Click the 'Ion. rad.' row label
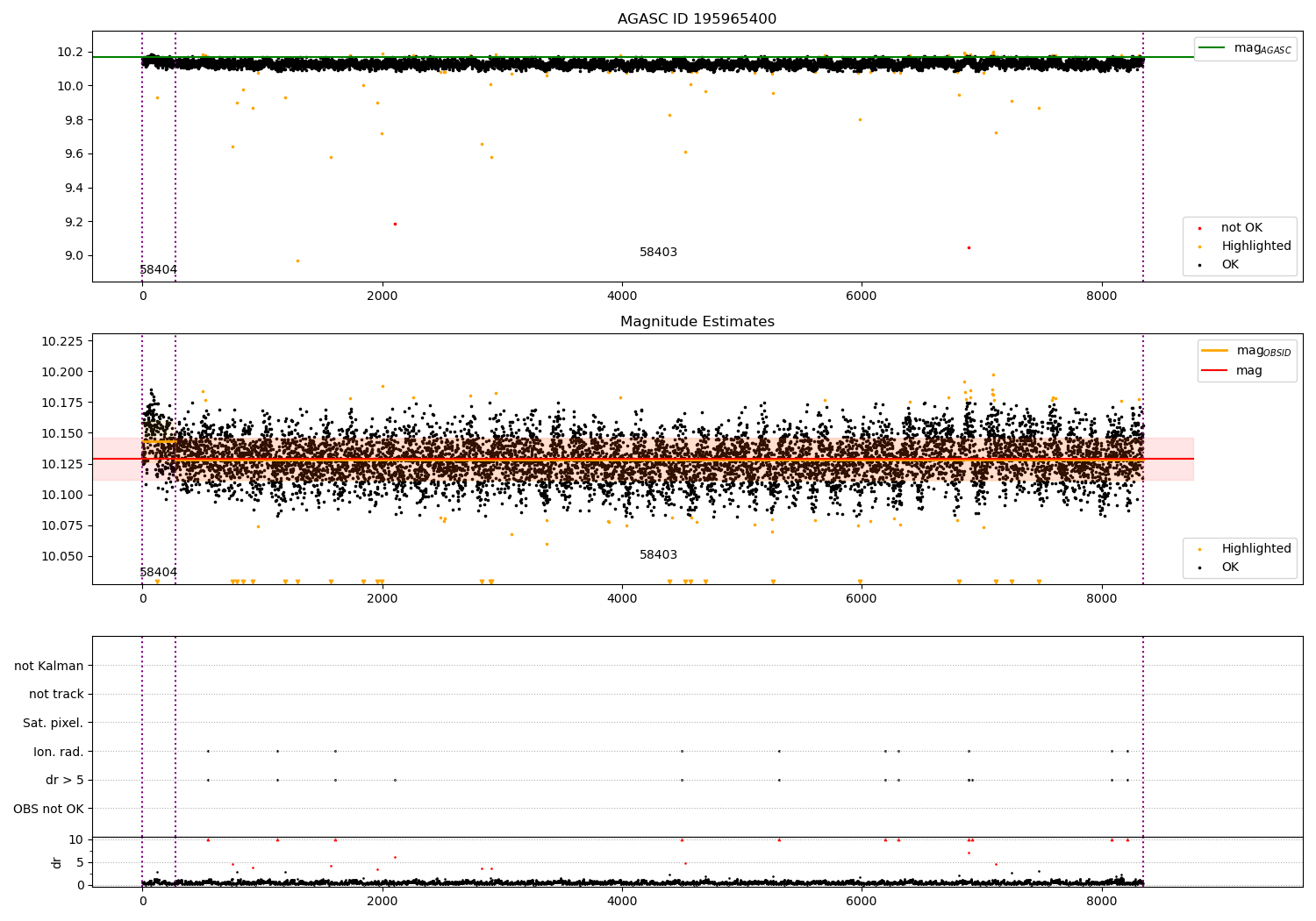The height and width of the screenshot is (921, 1316). coord(59,752)
